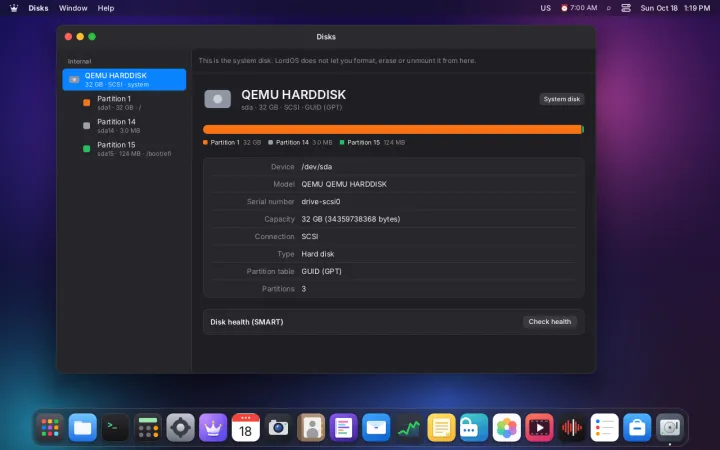The width and height of the screenshot is (720, 450).
Task: Select Partition 14 in the sidebar
Action: [124, 125]
